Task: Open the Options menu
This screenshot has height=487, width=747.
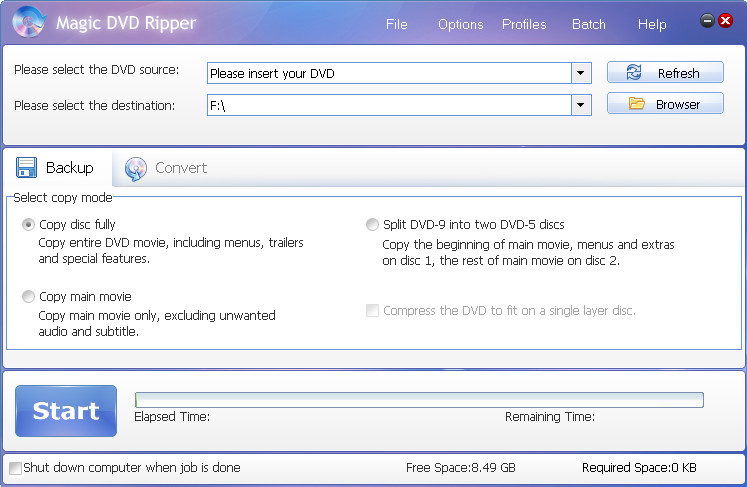Action: pos(461,24)
